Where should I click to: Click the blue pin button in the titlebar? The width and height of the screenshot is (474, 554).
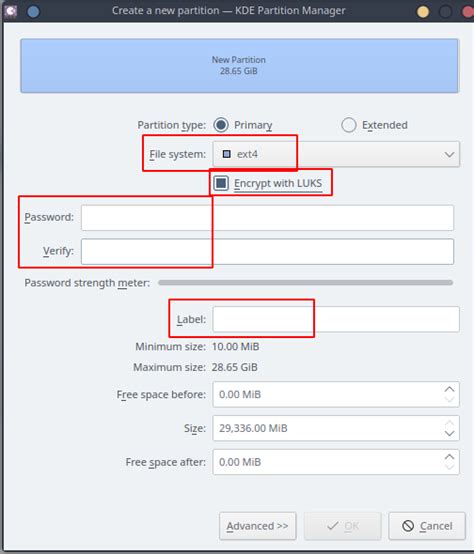tap(33, 11)
